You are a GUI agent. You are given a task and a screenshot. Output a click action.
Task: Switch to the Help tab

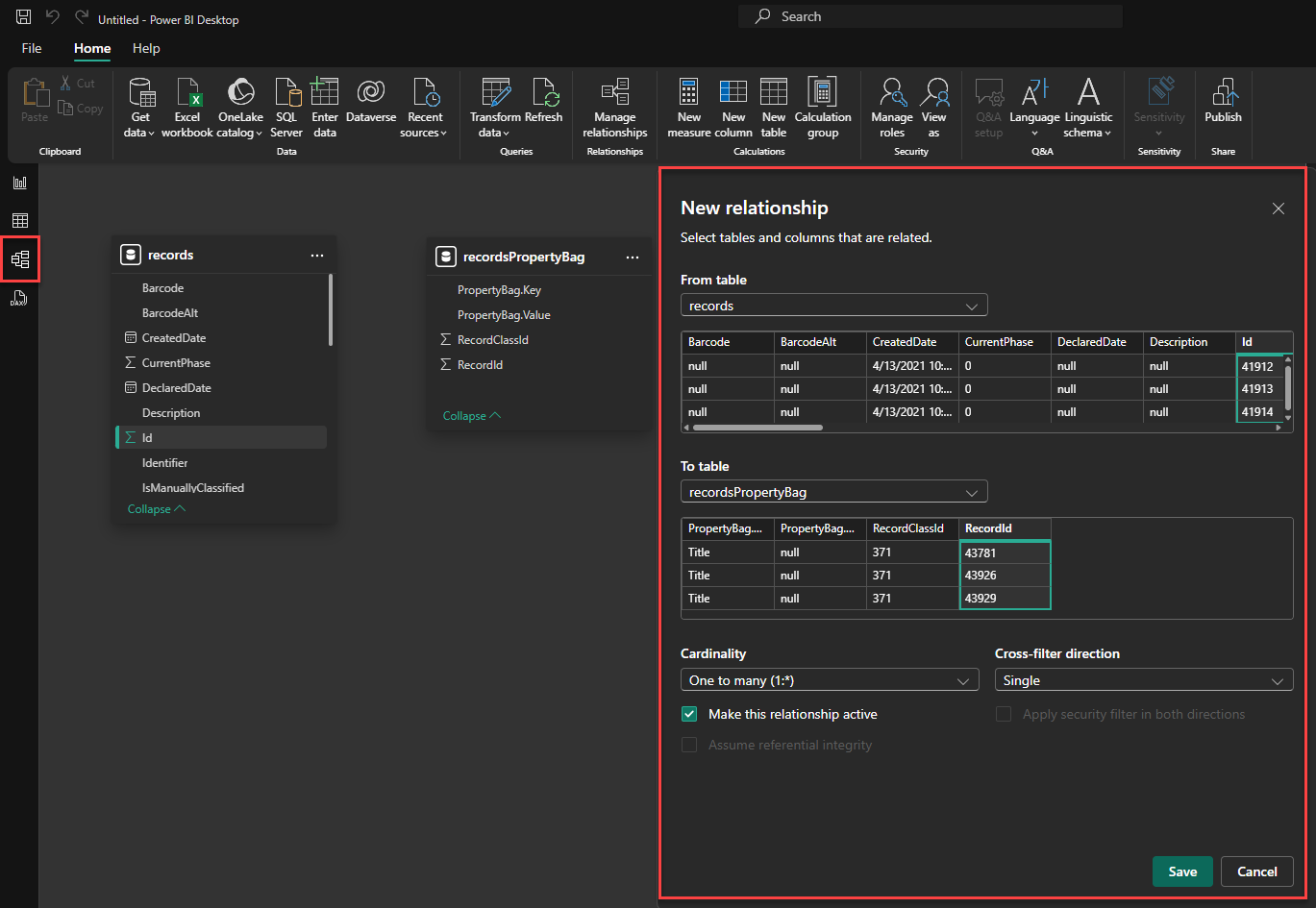tap(146, 48)
